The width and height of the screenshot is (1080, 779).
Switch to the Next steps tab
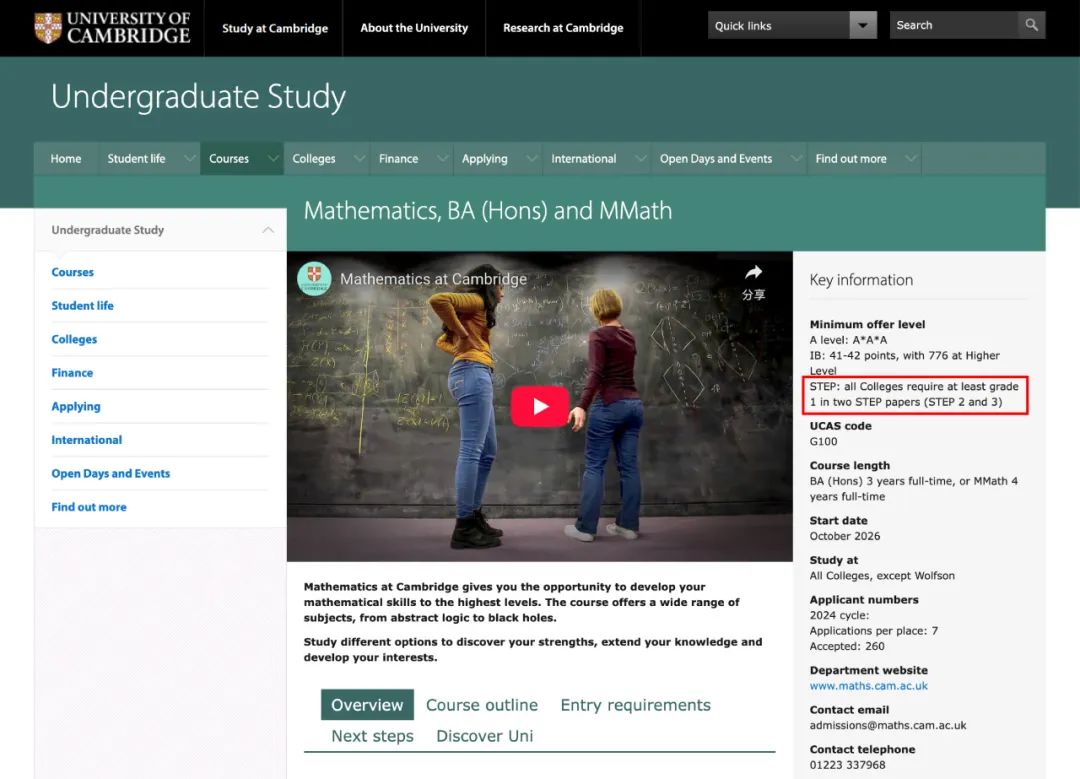click(x=372, y=736)
